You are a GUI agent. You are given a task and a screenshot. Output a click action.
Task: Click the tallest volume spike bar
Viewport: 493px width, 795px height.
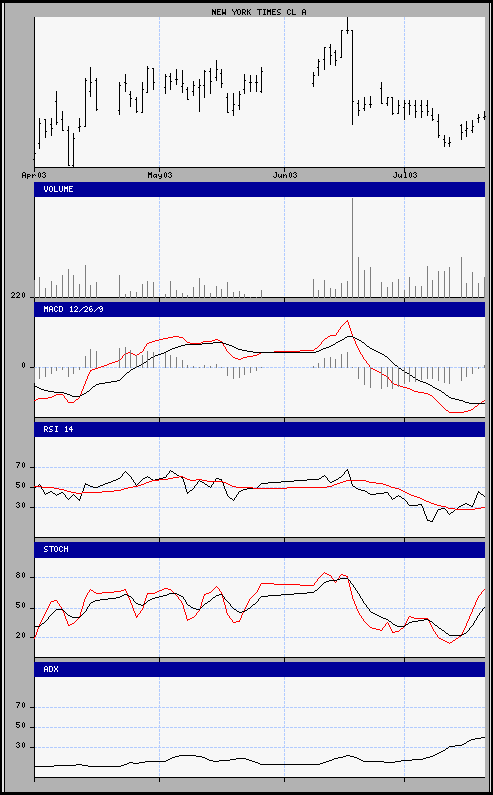click(353, 247)
